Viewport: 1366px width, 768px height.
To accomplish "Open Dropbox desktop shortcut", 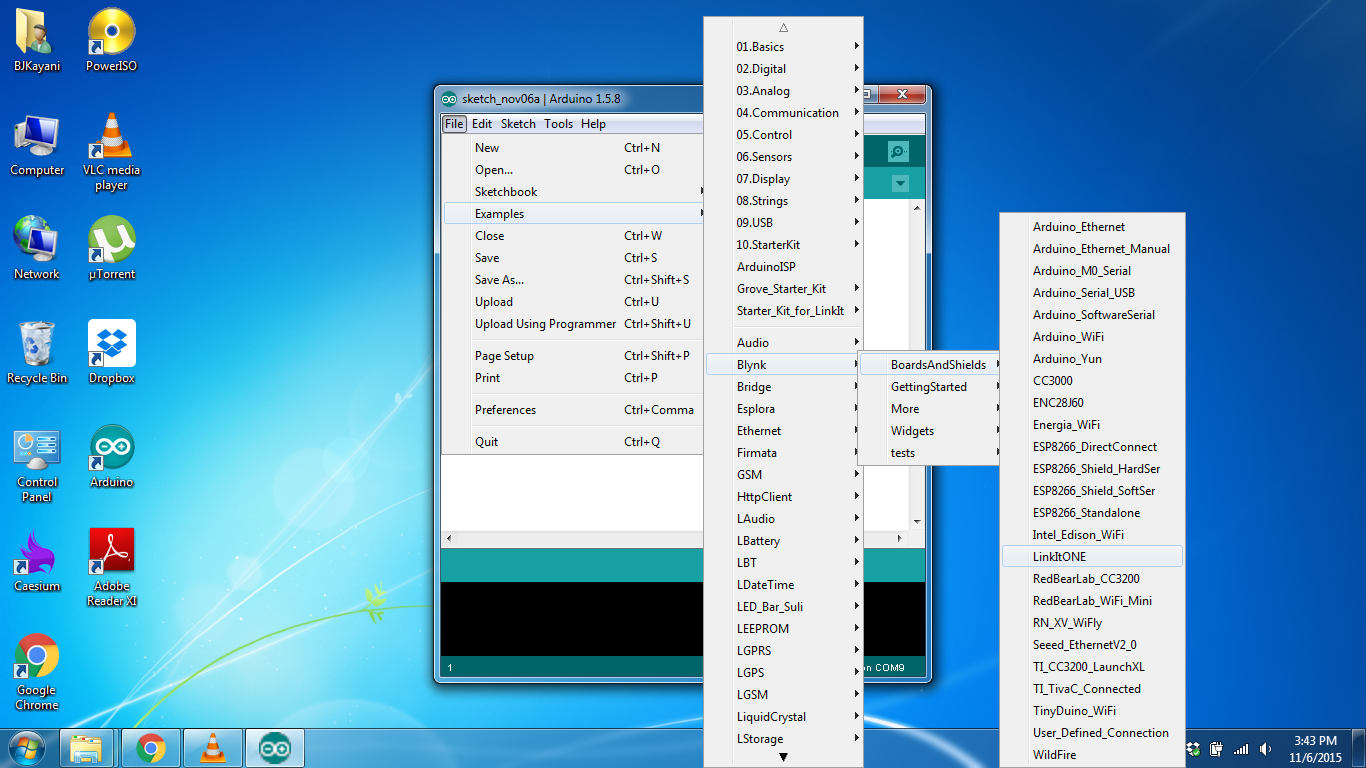I will 111,353.
